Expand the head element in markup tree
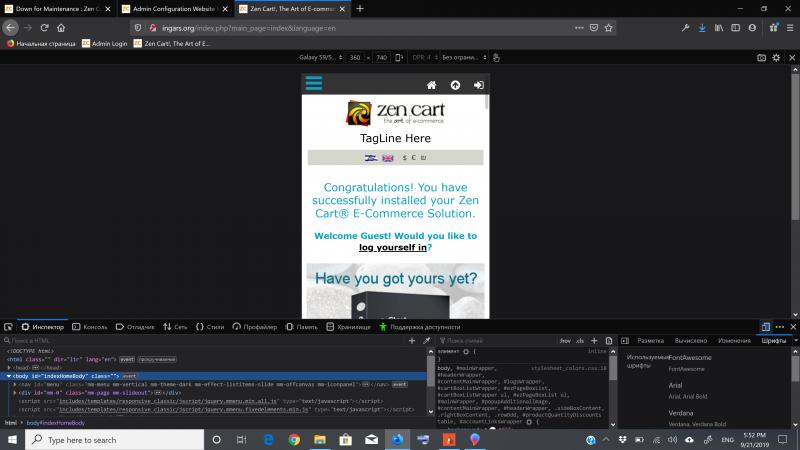Screen dimensions: 800x450 coord(9,368)
